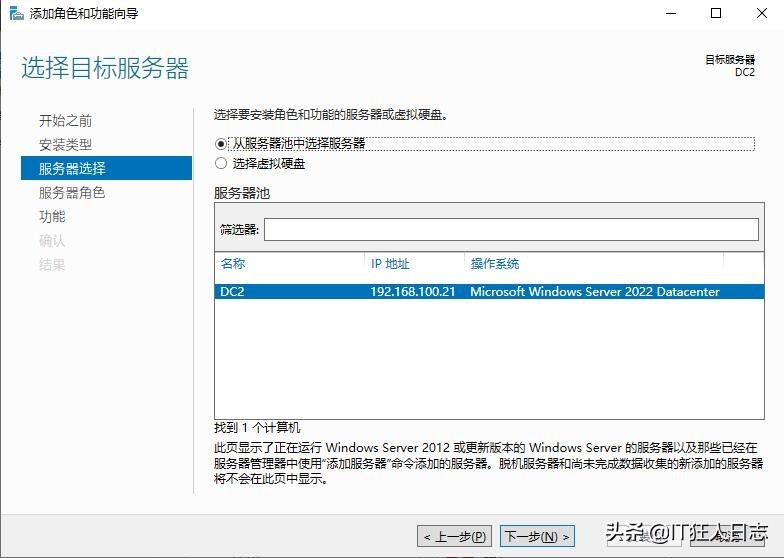Sort by the IP 地址 column header
784x558 pixels.
pyautogui.click(x=390, y=264)
